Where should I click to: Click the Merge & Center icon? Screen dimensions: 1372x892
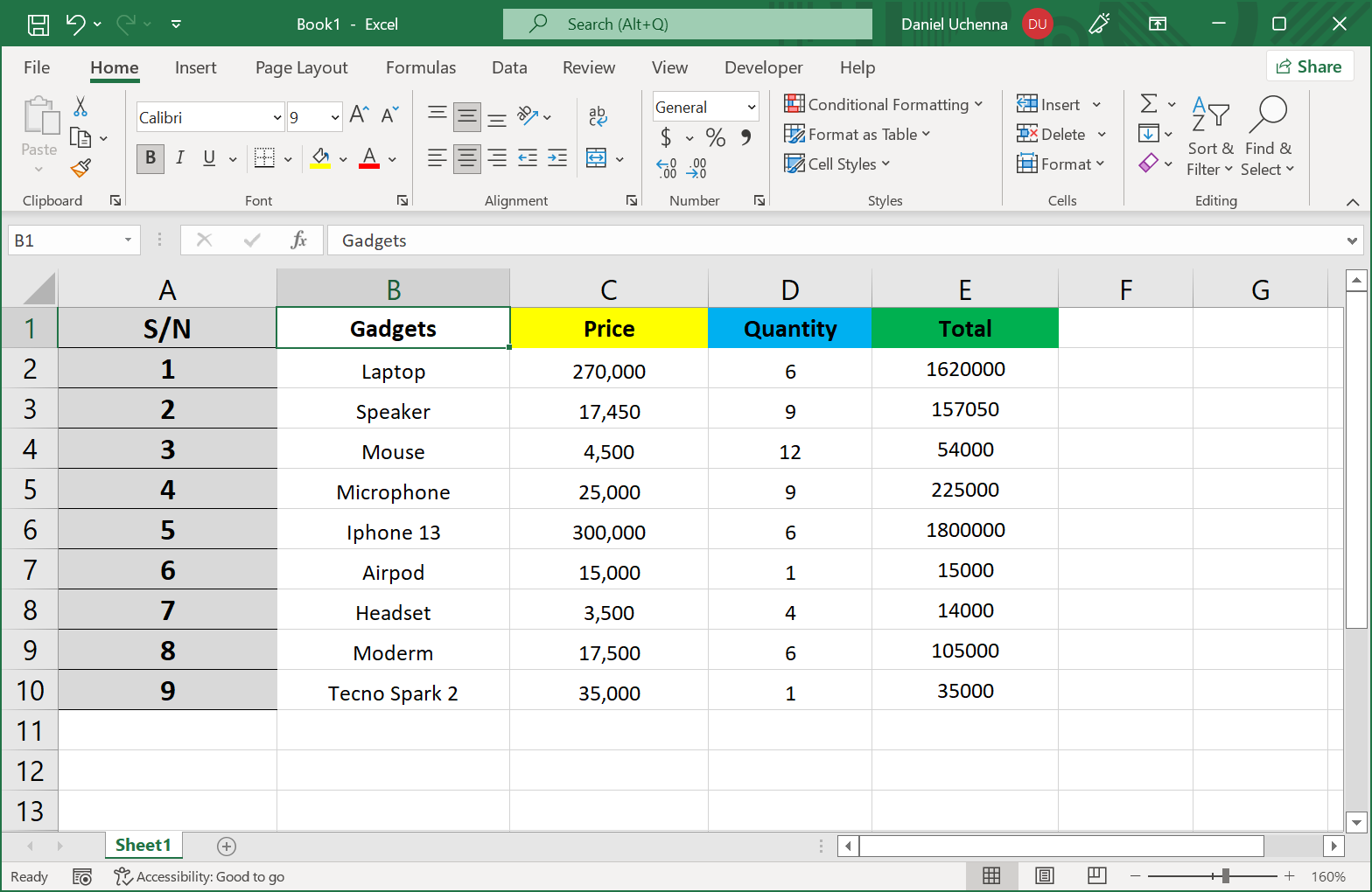(x=597, y=158)
